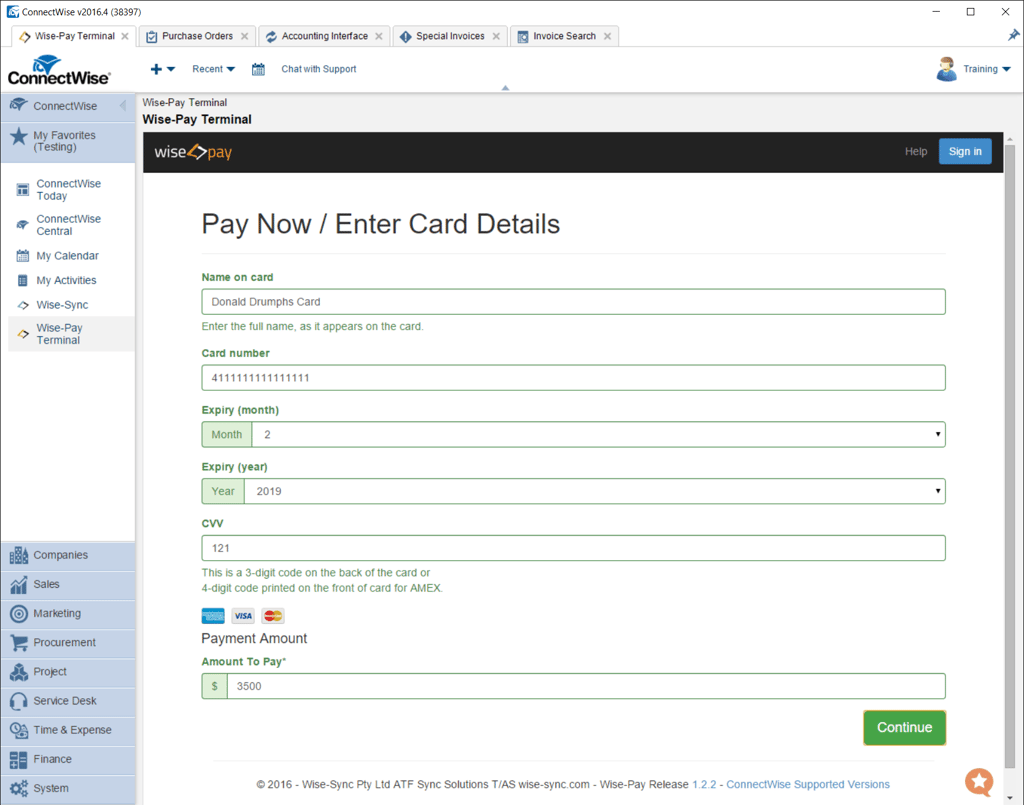Viewport: 1024px width, 805px height.
Task: Click the Procurement cart icon
Action: click(19, 643)
